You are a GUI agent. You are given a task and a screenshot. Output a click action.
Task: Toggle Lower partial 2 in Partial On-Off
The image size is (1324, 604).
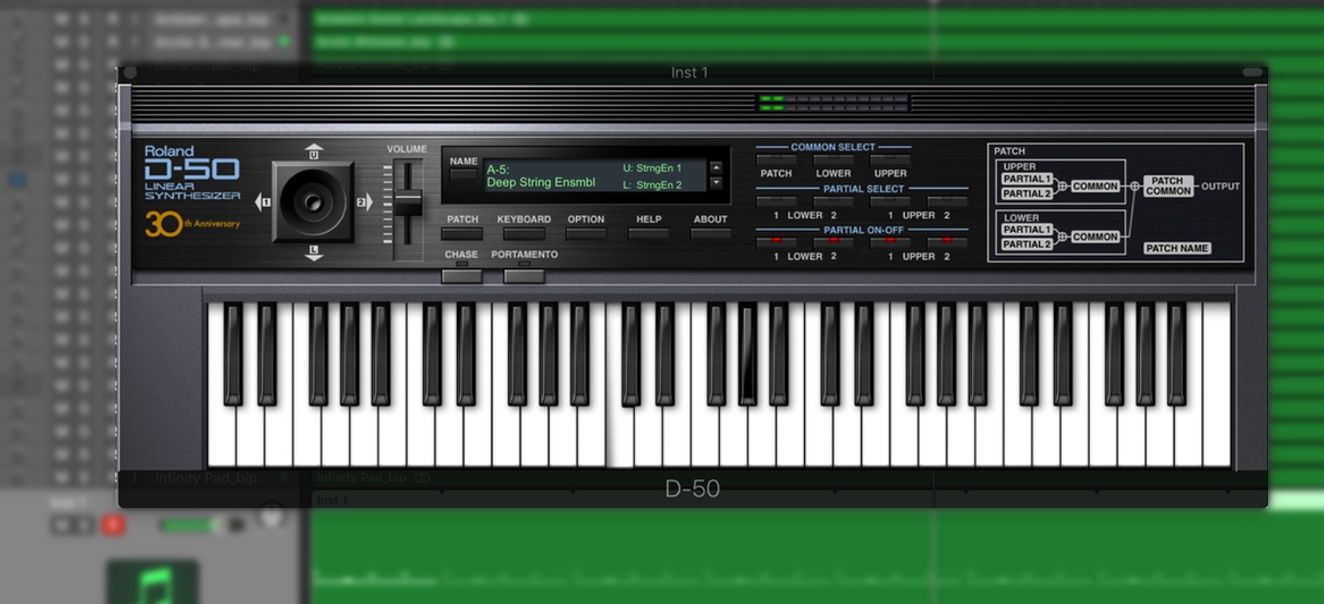pos(833,242)
